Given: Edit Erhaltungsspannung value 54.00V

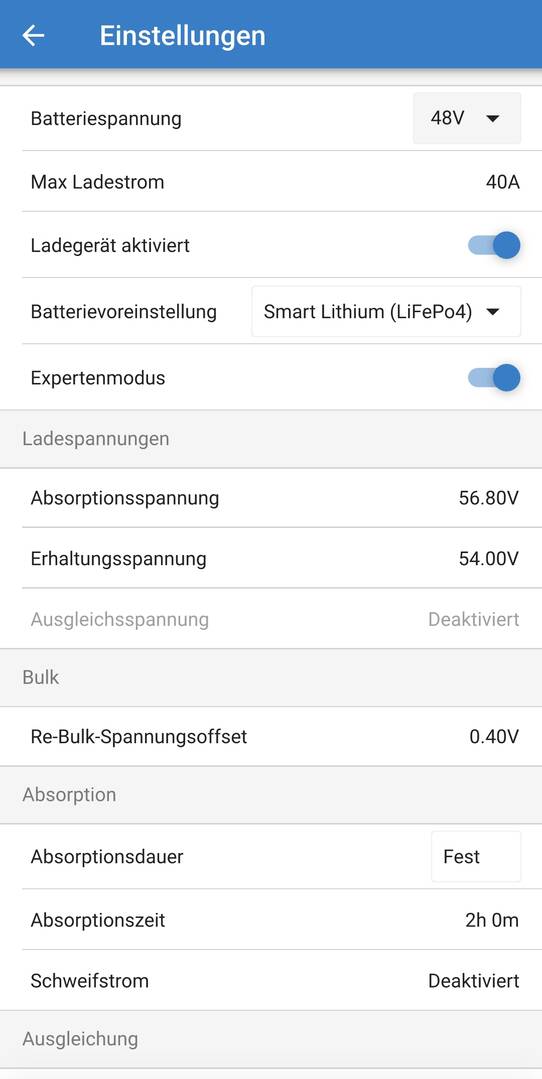Looking at the screenshot, I should pos(488,559).
